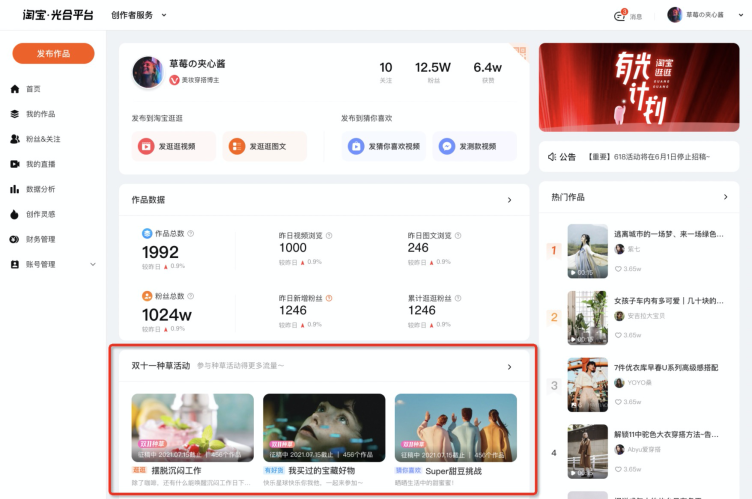Open 我的作品 via its layers icon
The image size is (752, 499).
pyautogui.click(x=15, y=114)
